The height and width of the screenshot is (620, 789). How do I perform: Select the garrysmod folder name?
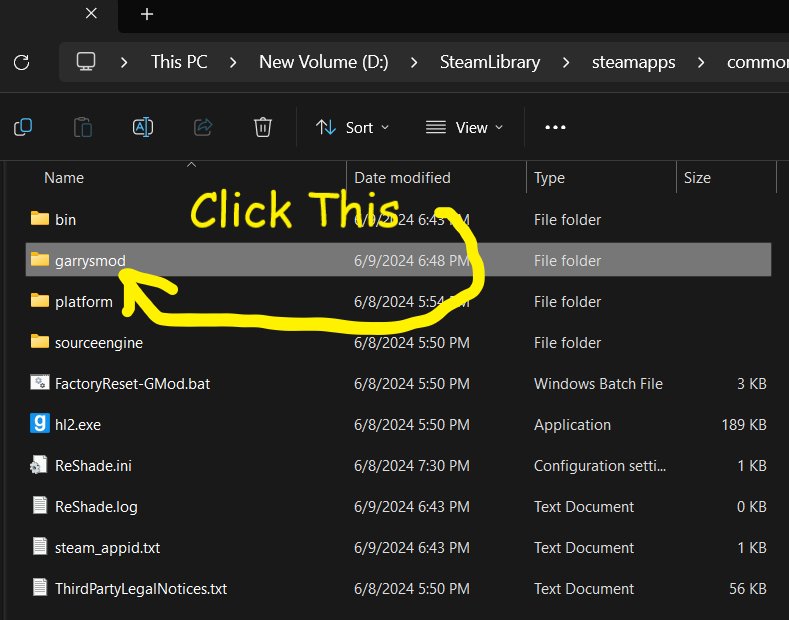tap(90, 261)
